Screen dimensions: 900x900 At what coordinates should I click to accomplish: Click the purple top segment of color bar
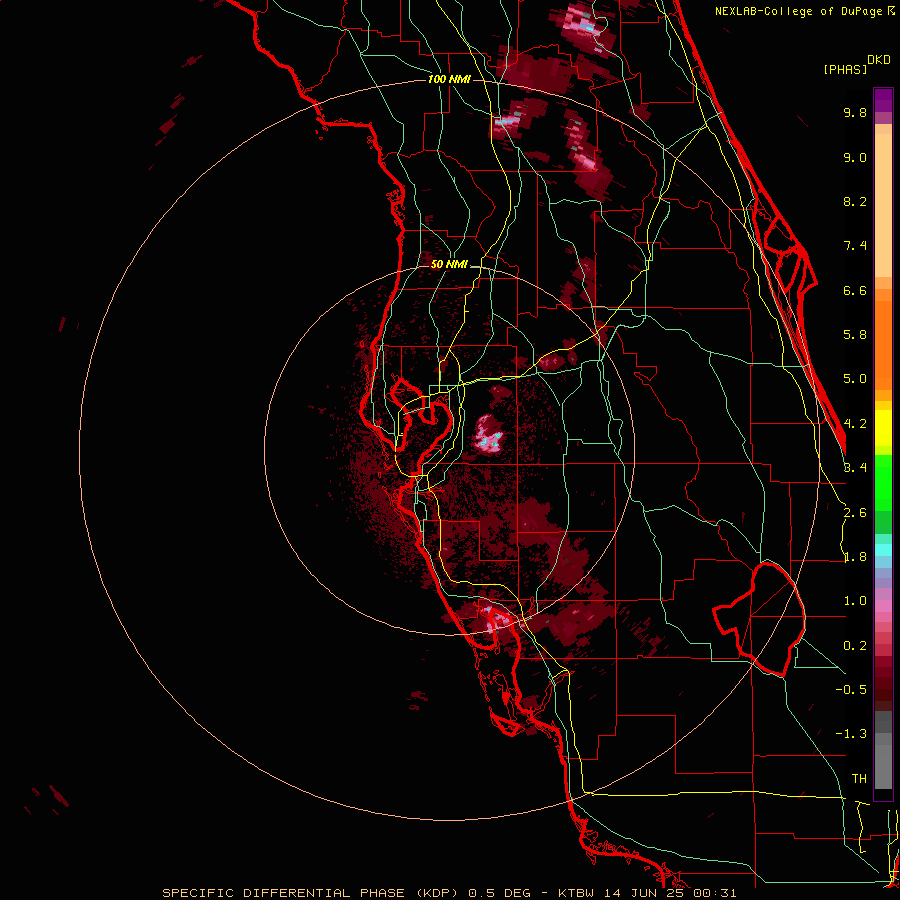click(883, 100)
